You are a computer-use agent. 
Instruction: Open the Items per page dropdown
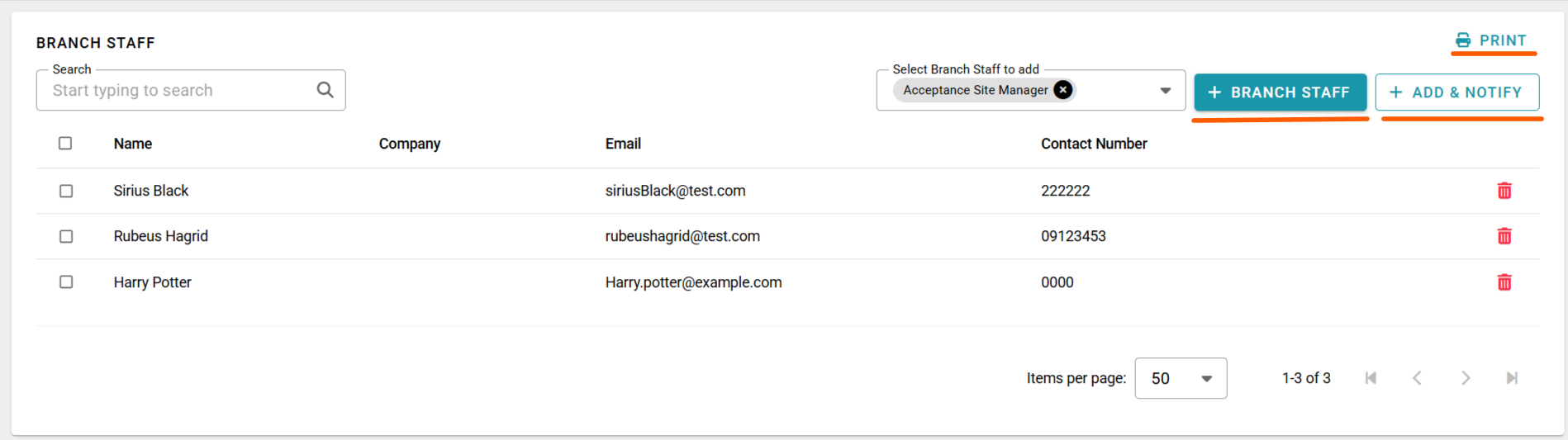pos(1181,378)
